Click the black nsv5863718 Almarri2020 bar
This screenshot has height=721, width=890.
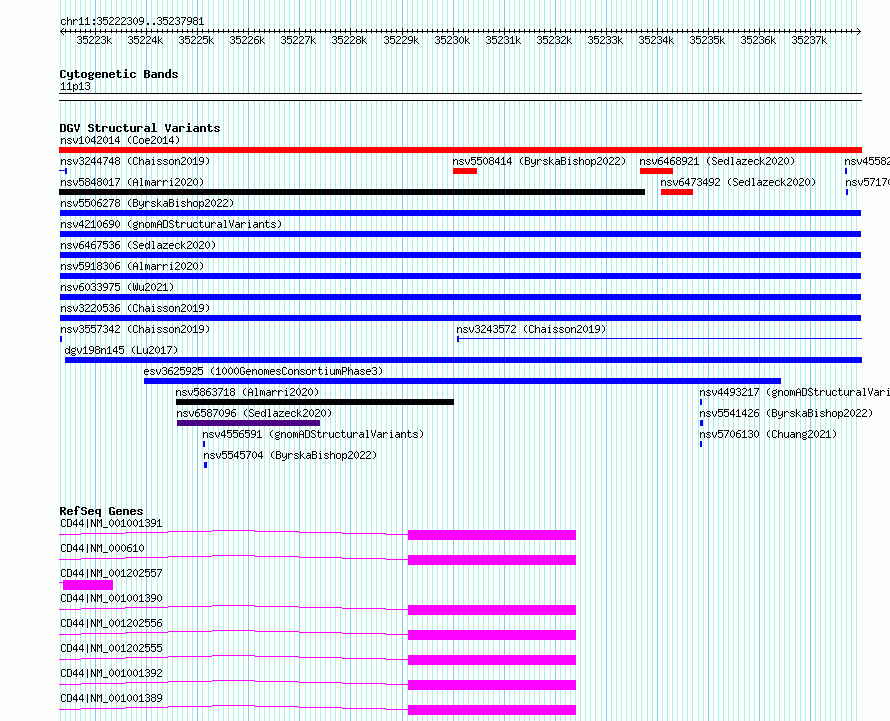315,402
